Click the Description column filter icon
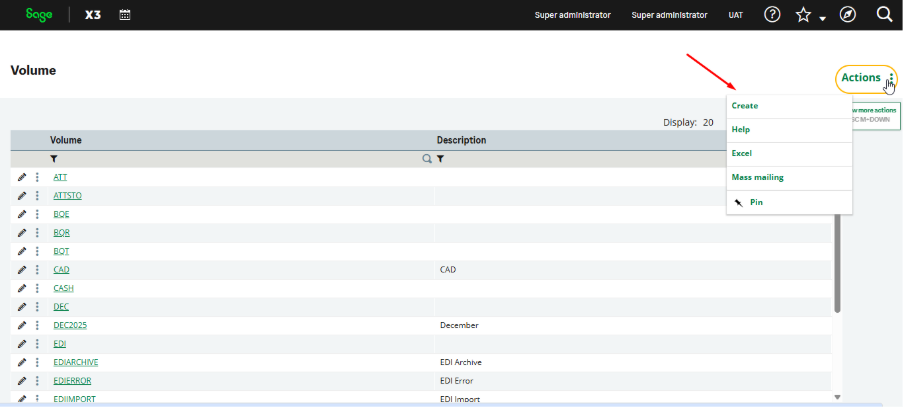The image size is (903, 408). [440, 159]
